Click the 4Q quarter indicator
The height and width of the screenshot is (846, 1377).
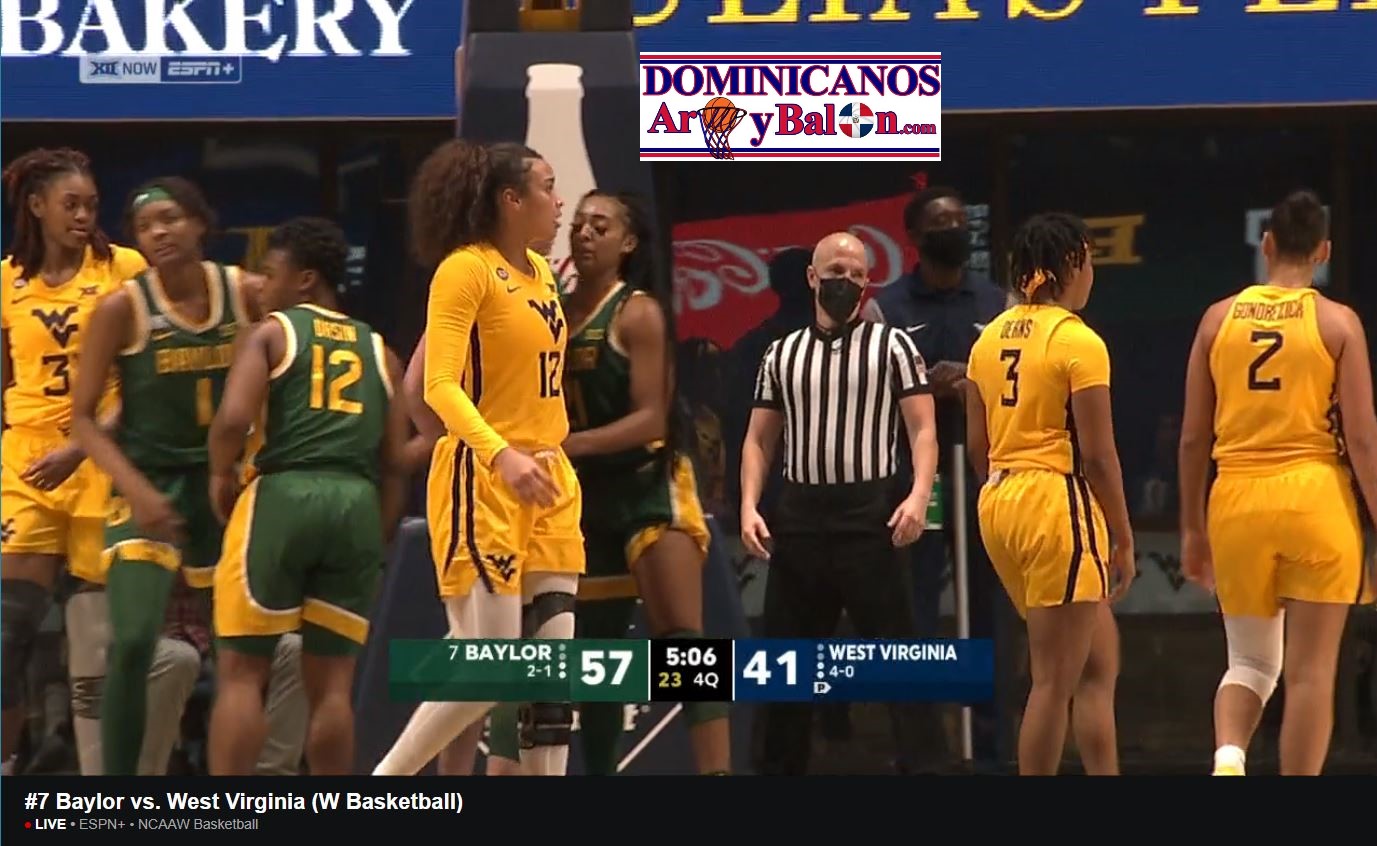[706, 681]
